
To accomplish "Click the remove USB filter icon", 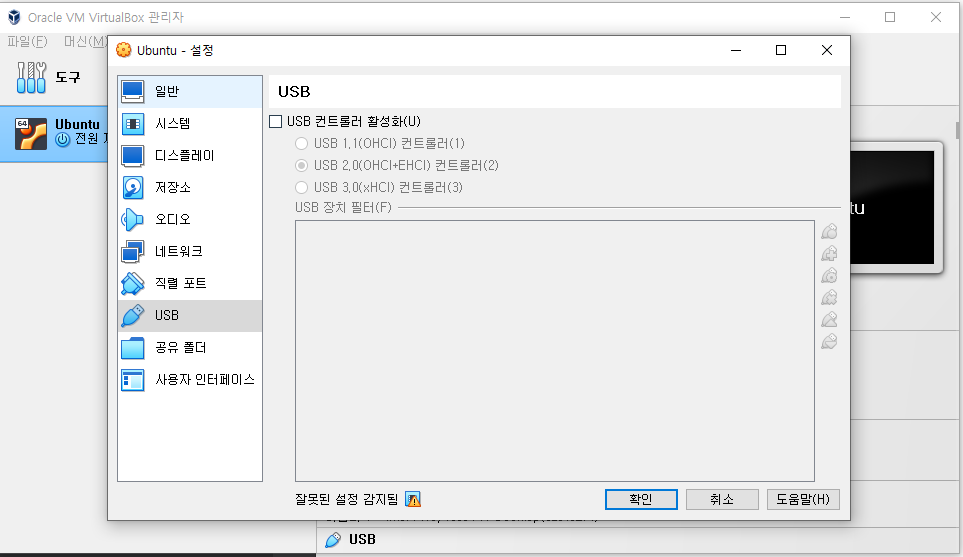I will tap(829, 298).
